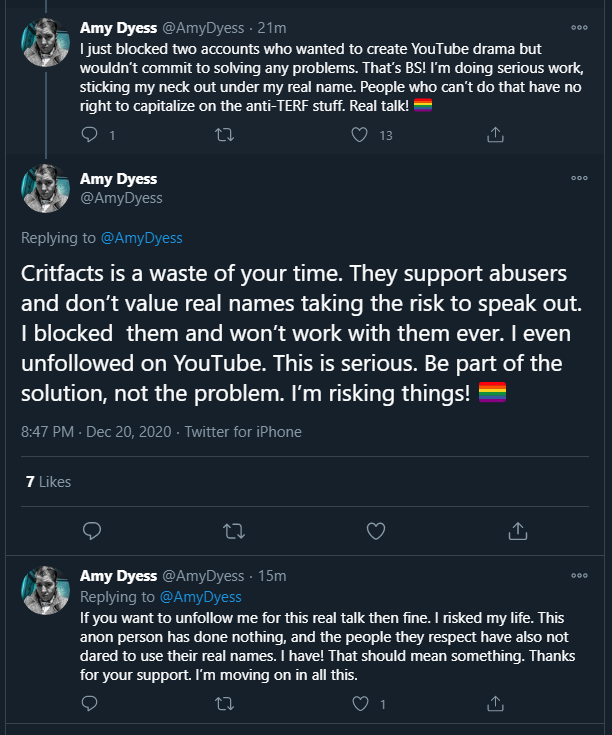Share the main Critfacts tweet

tap(518, 531)
